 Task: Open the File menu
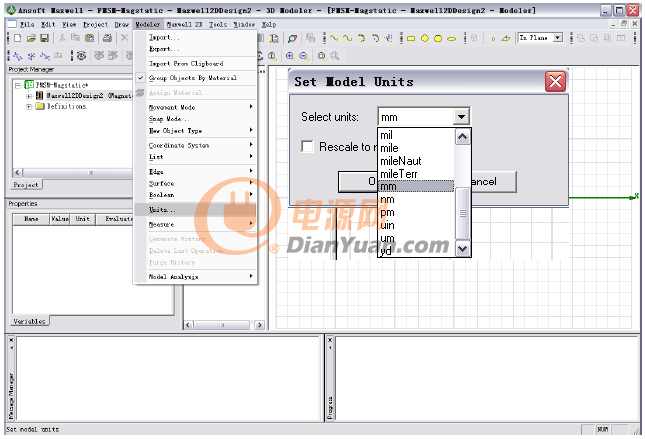tap(27, 24)
